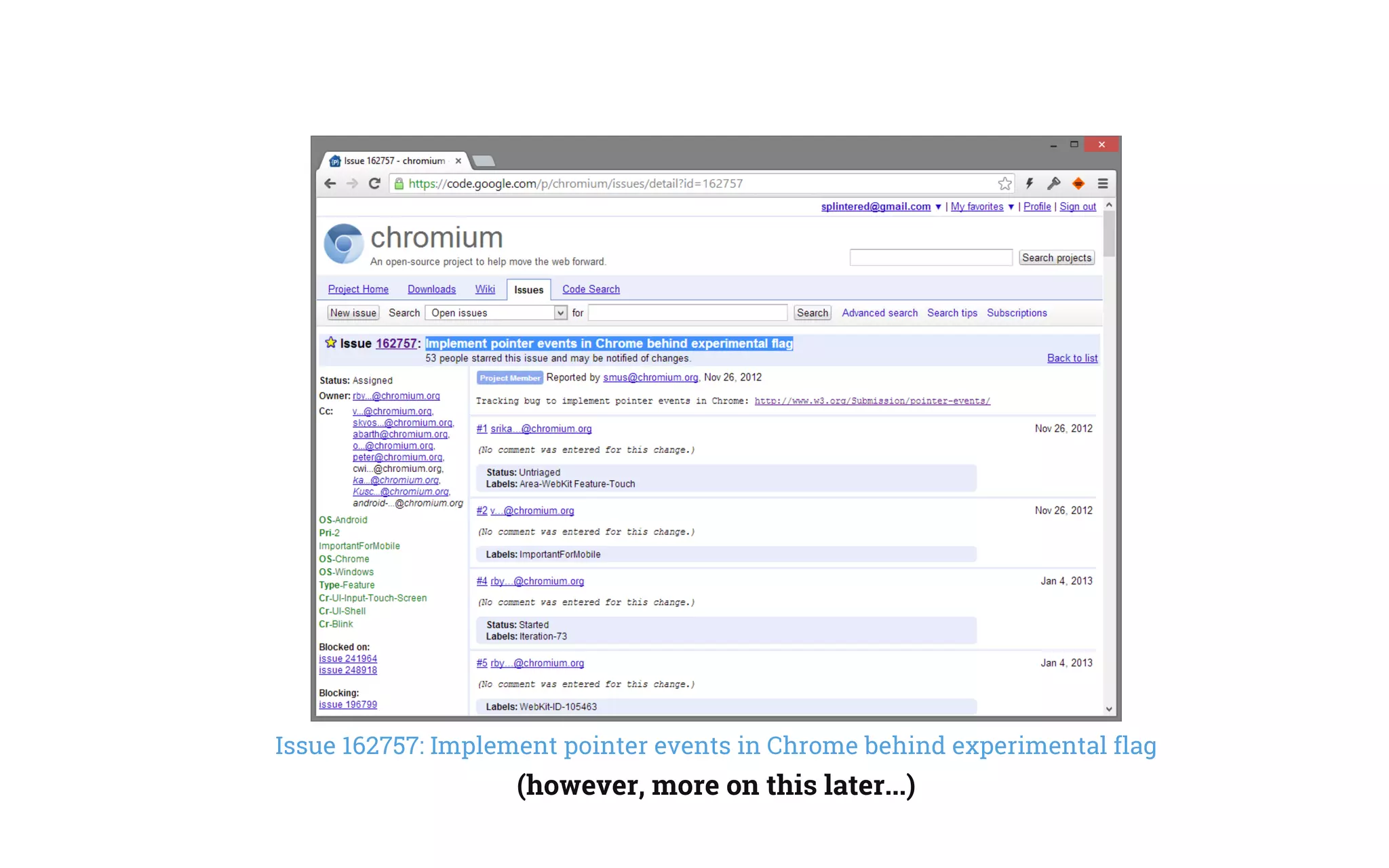Click the Search button next to query field

(813, 313)
